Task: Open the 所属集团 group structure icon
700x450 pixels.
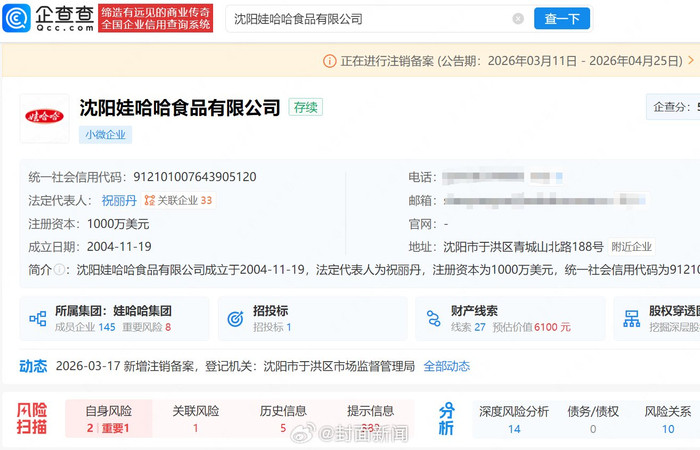Action: pos(38,319)
